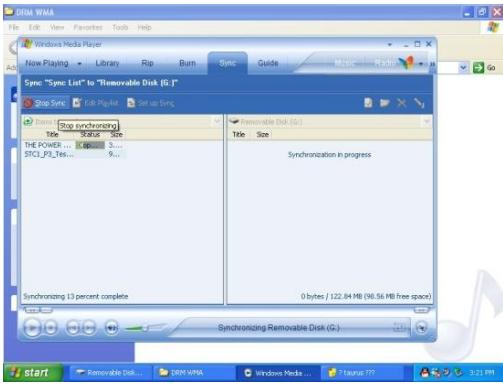The height and width of the screenshot is (384, 503).
Task: Click the QQ penguin tray icon
Action: 424,372
